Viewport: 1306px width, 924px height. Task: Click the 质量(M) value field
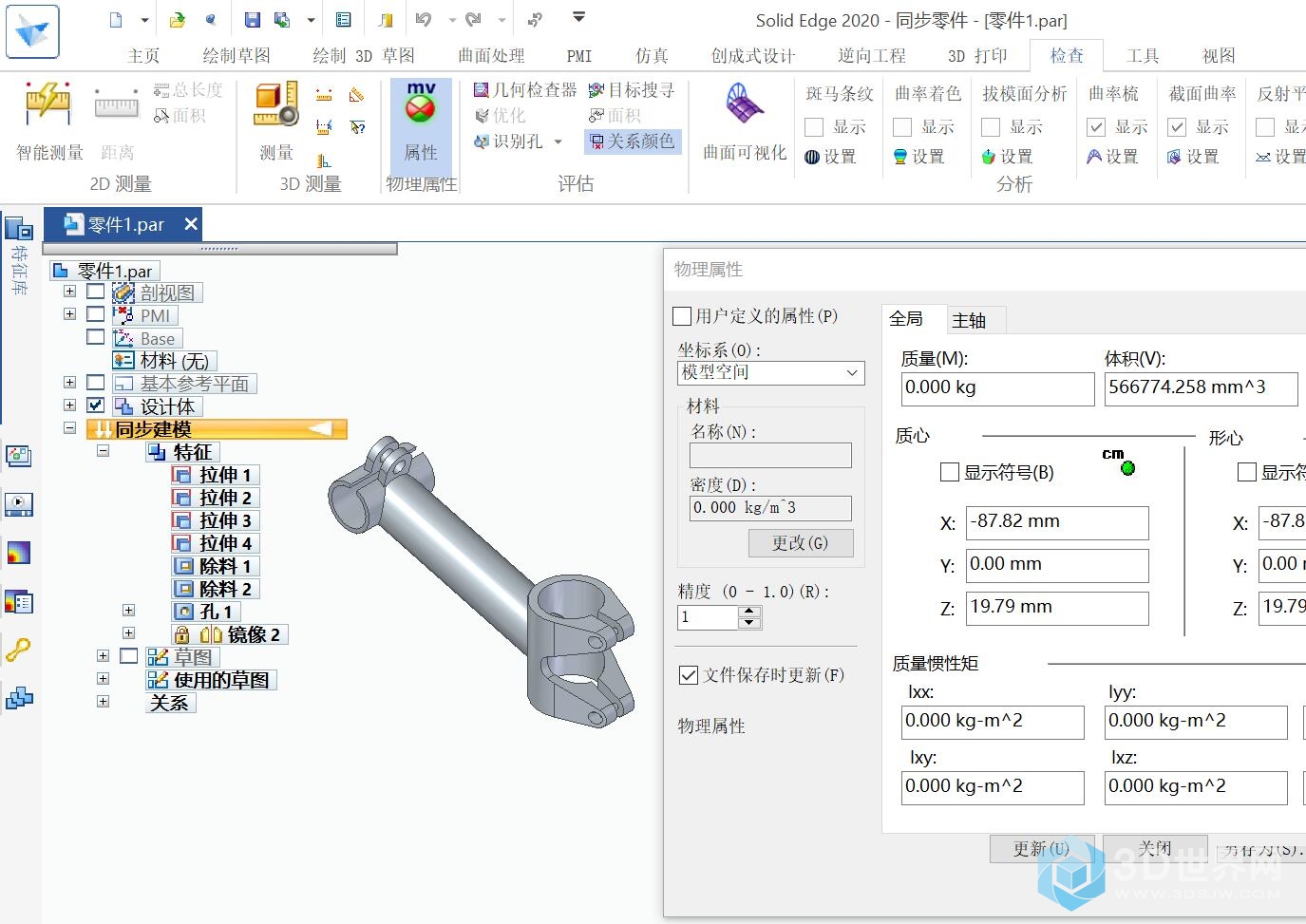[x=997, y=388]
